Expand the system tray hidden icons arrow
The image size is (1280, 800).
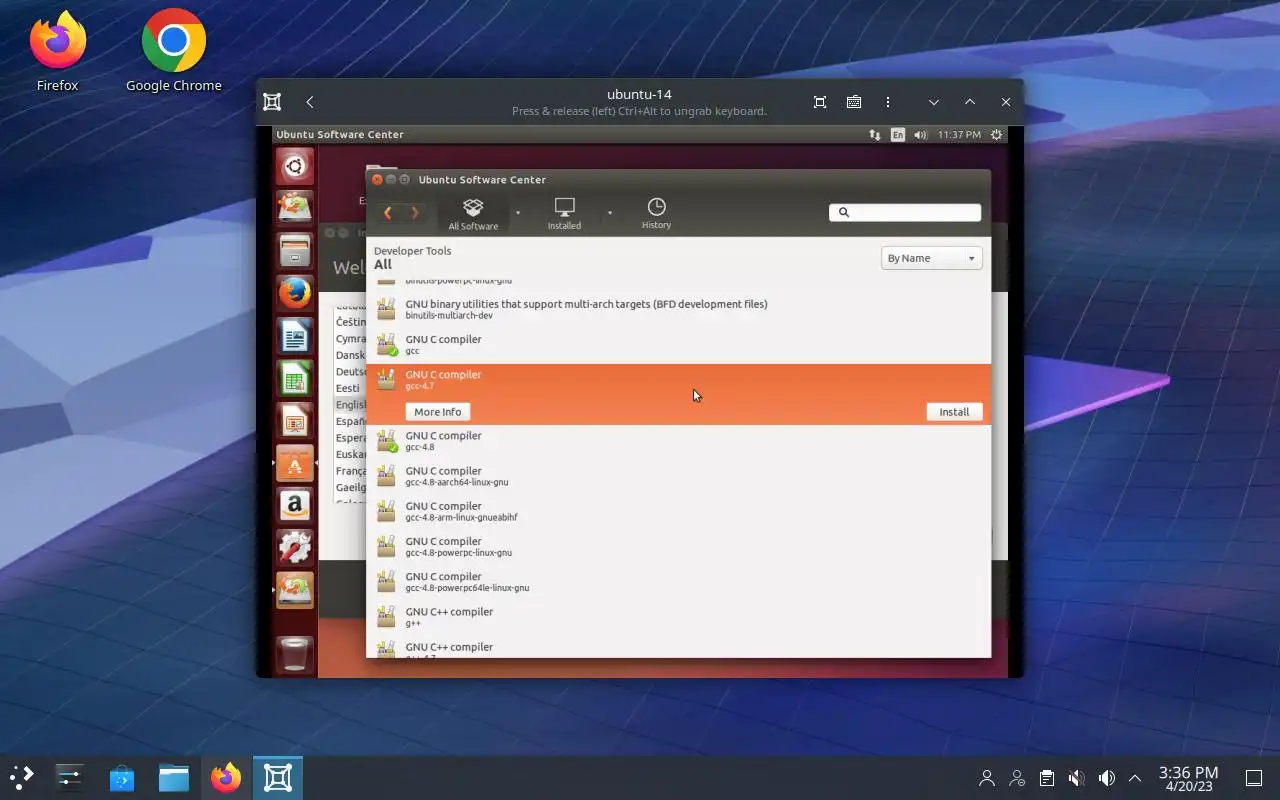[x=1135, y=778]
